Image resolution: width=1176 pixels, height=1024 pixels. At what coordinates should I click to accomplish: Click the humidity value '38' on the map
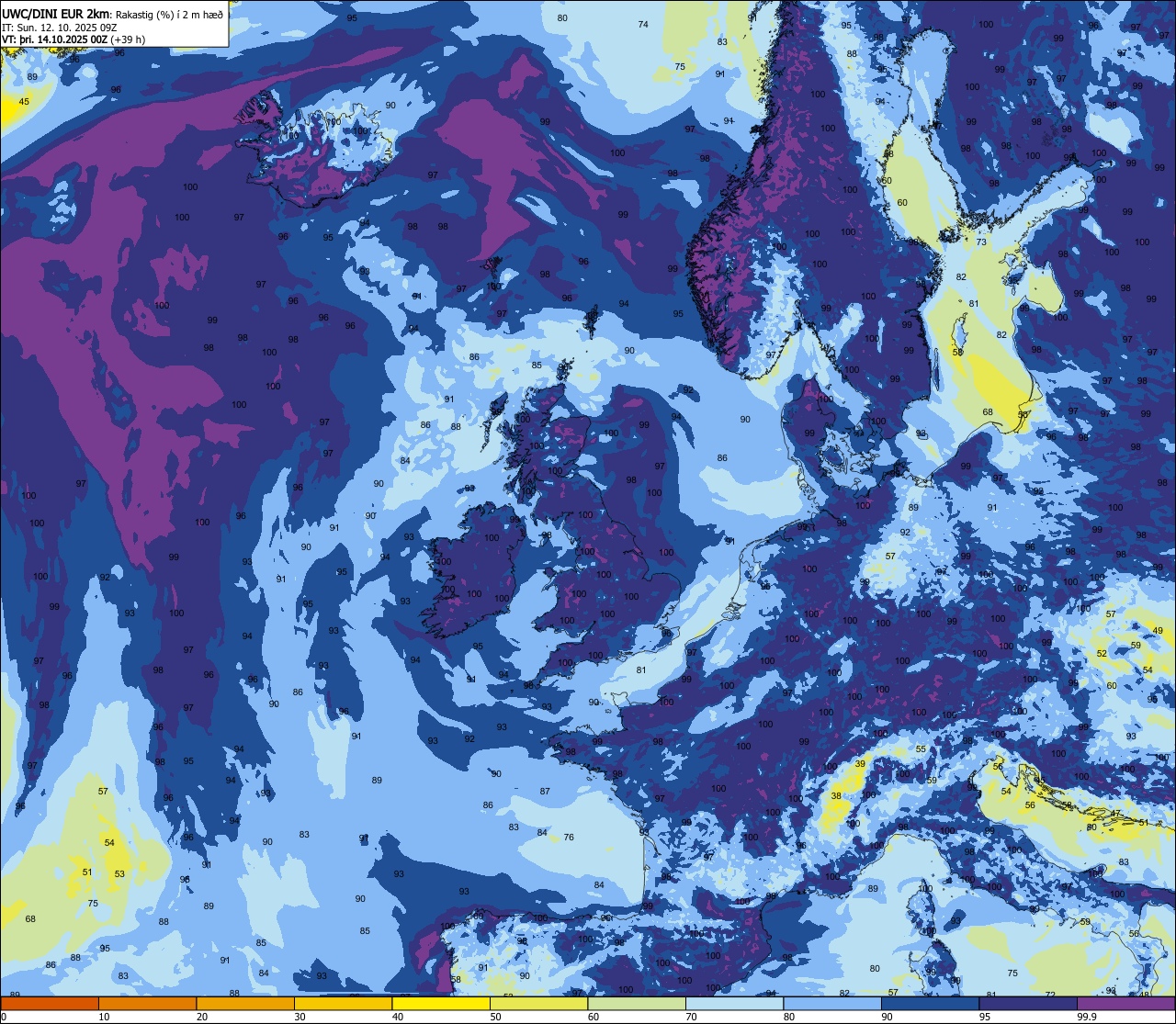pos(836,796)
